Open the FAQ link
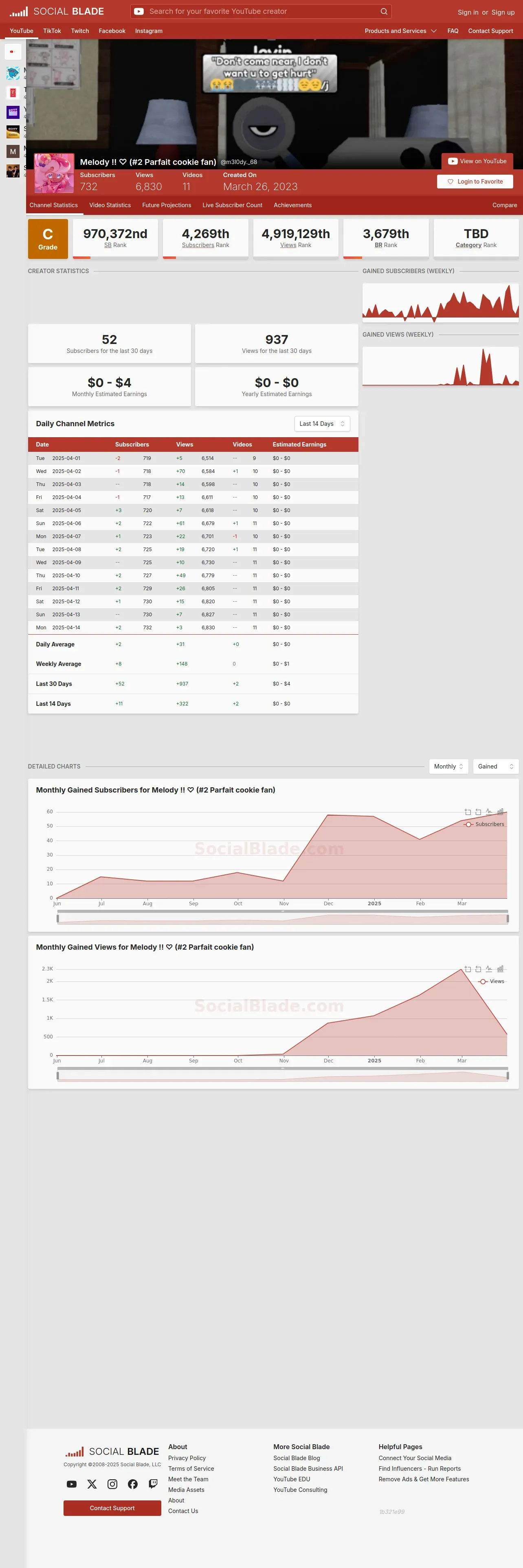The height and width of the screenshot is (1568, 523). 453,31
